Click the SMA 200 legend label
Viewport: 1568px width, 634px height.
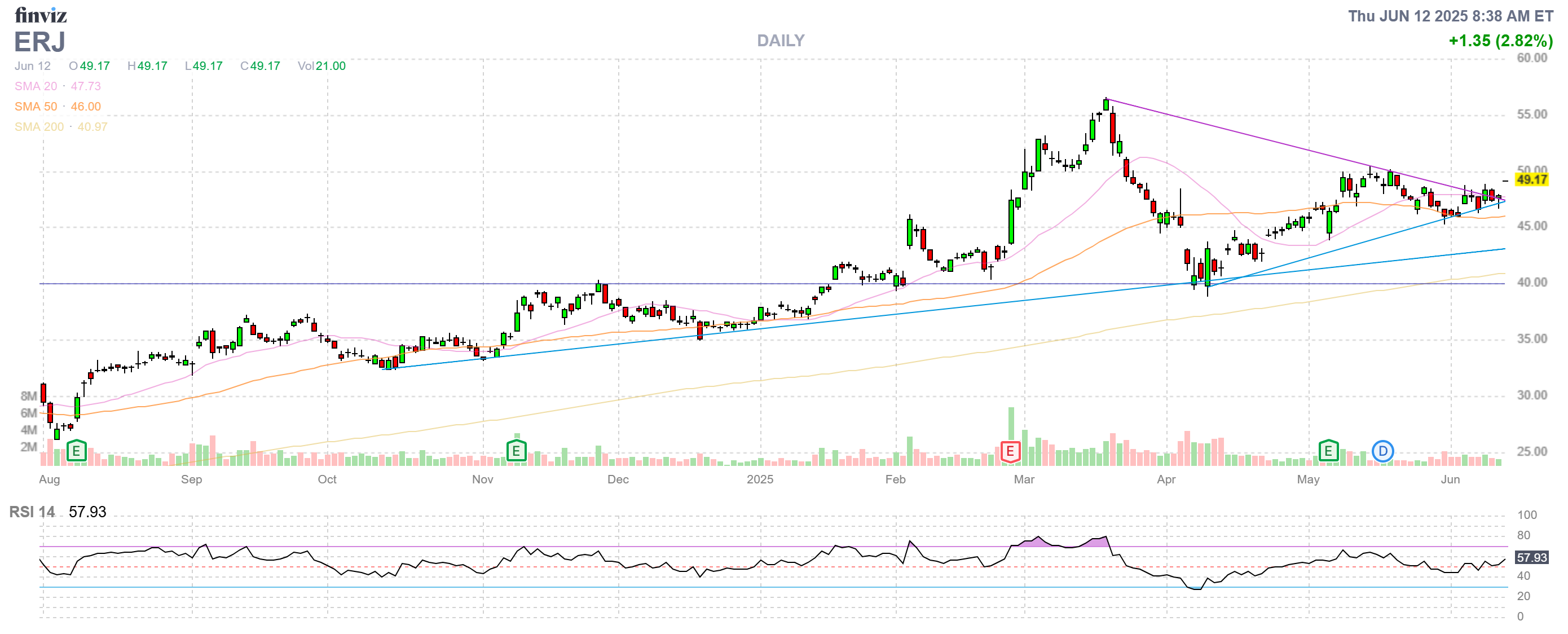coord(39,126)
